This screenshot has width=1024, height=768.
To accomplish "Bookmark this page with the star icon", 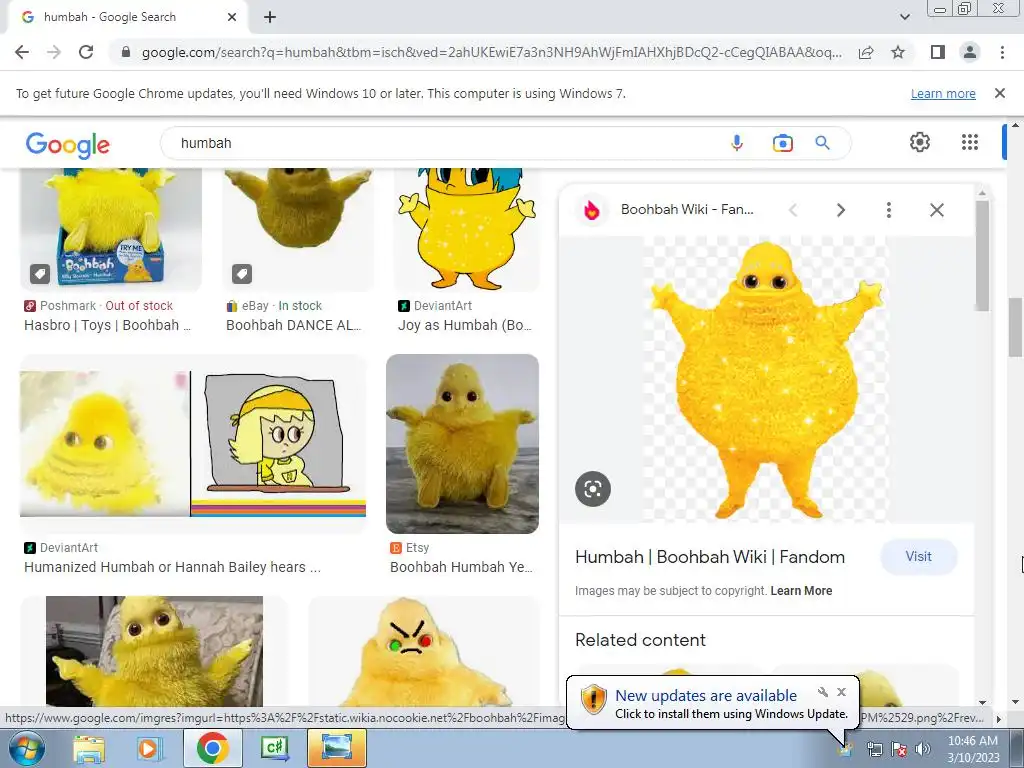I will click(898, 52).
